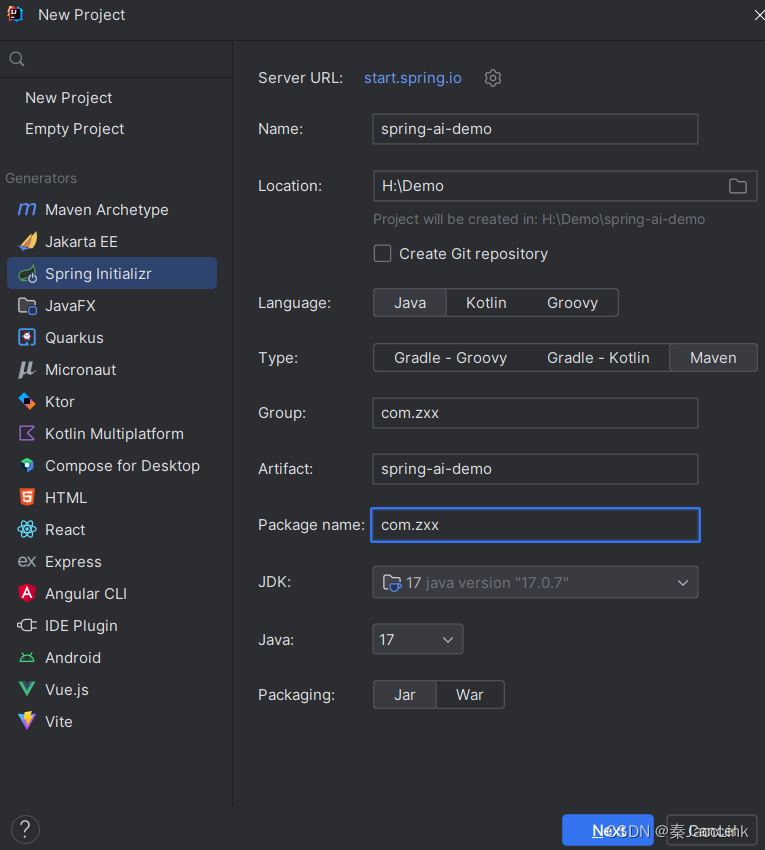This screenshot has height=850, width=765.
Task: Choose Gradle - Groovy build type
Action: [451, 358]
